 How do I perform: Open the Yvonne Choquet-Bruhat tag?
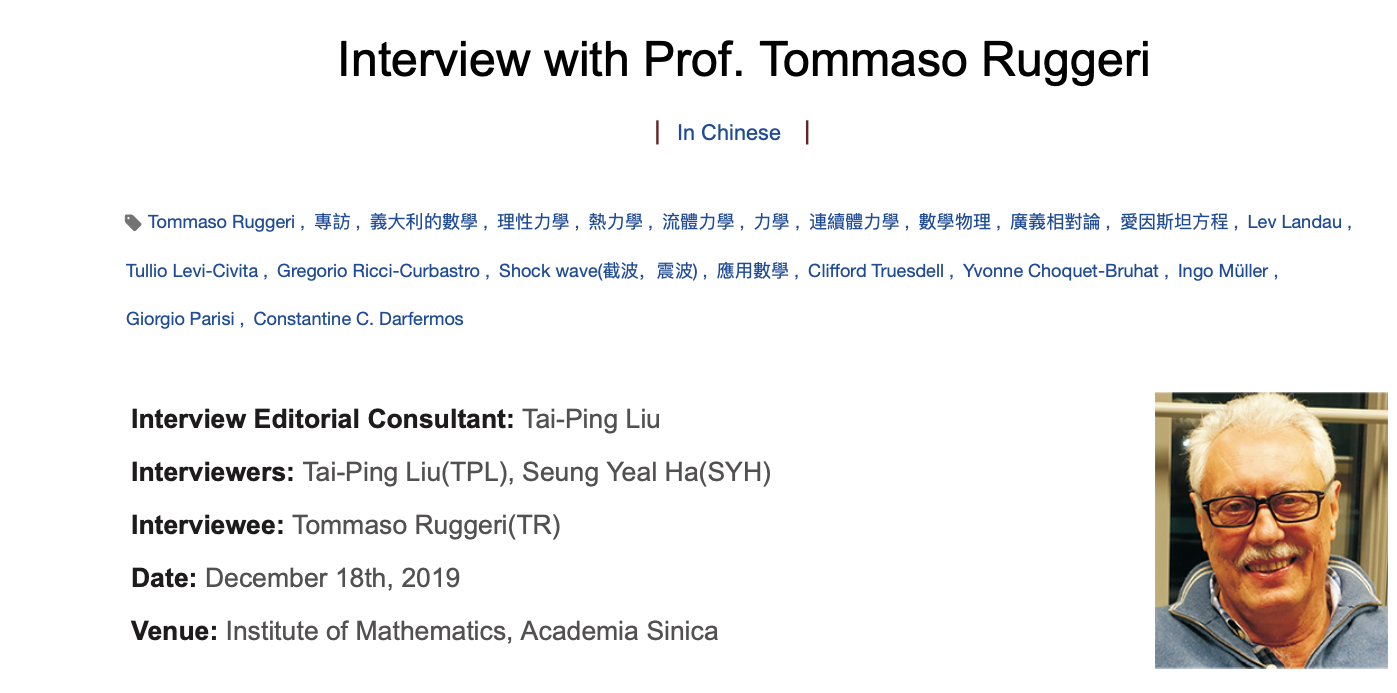point(1061,271)
